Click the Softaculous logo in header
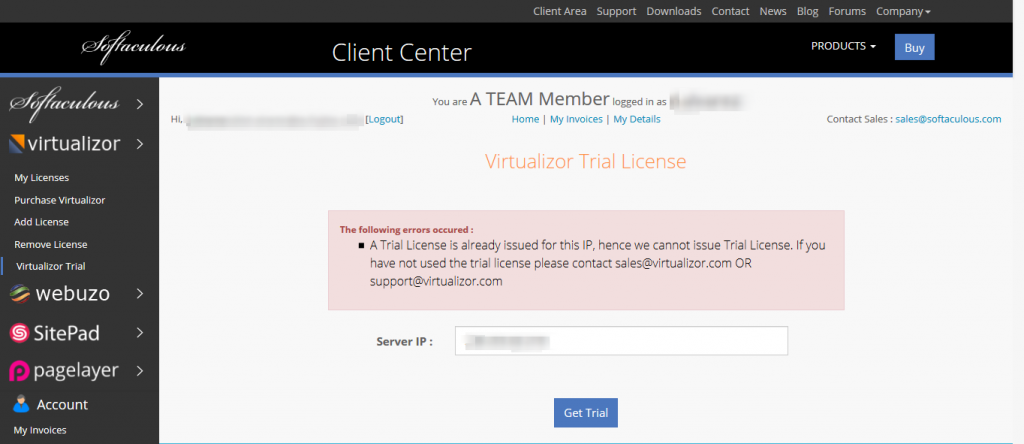 (x=134, y=47)
